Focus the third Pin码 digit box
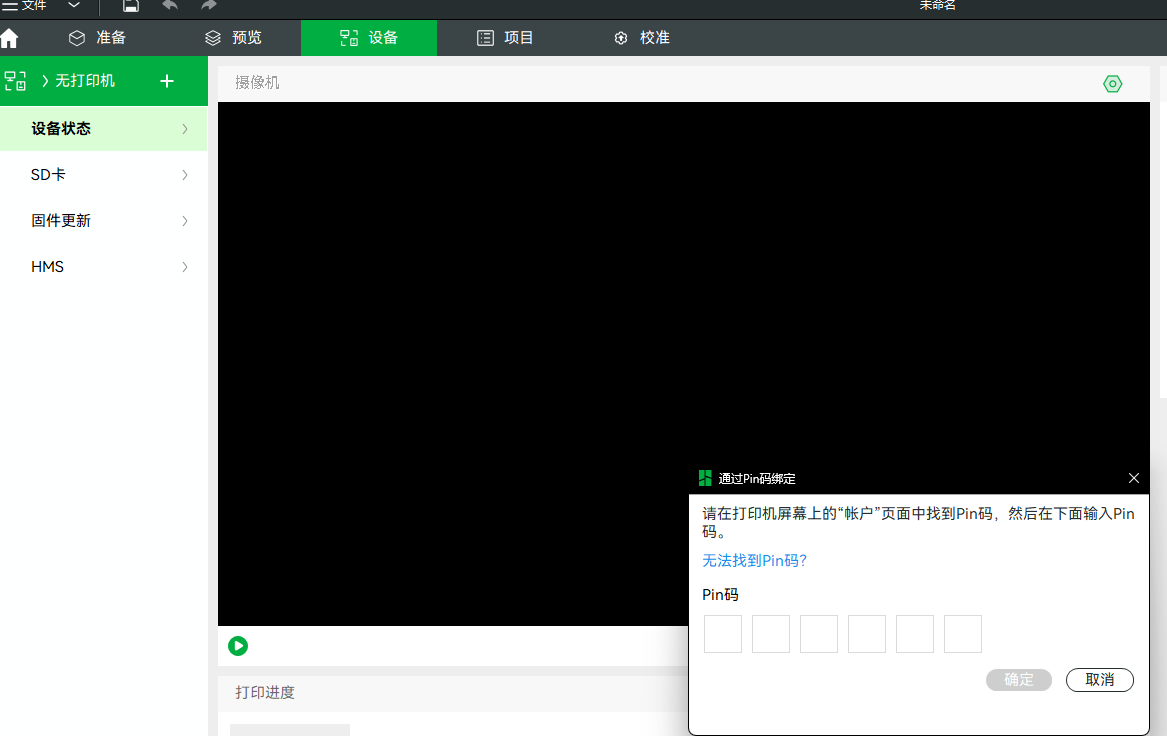1167x736 pixels. tap(819, 634)
